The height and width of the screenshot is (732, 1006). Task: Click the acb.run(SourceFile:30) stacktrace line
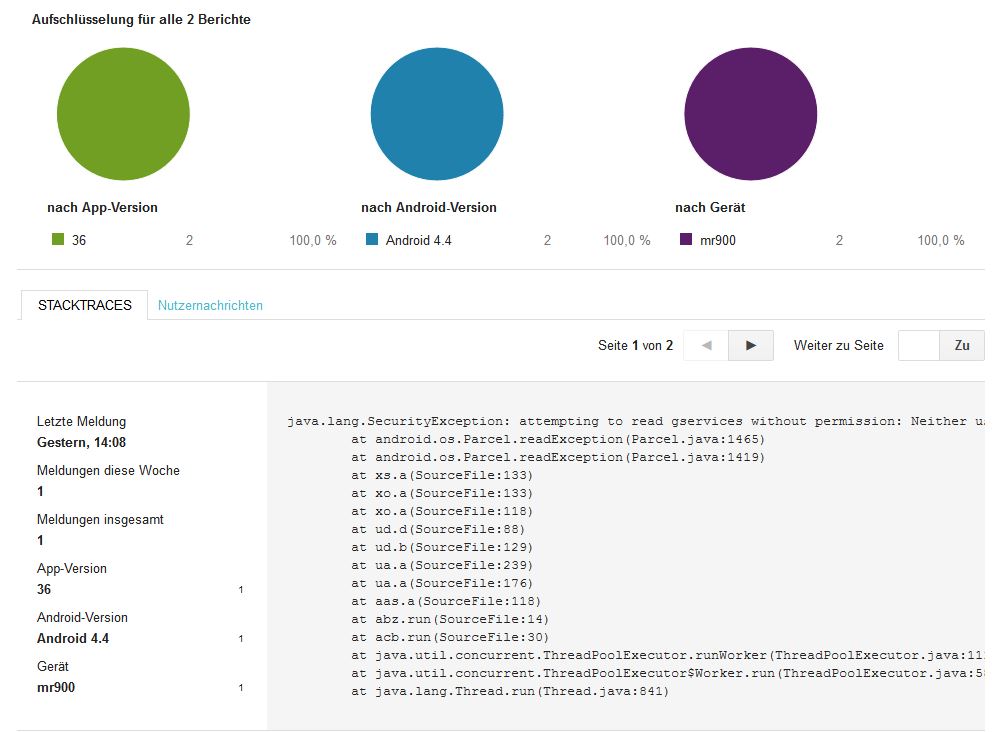pos(450,637)
